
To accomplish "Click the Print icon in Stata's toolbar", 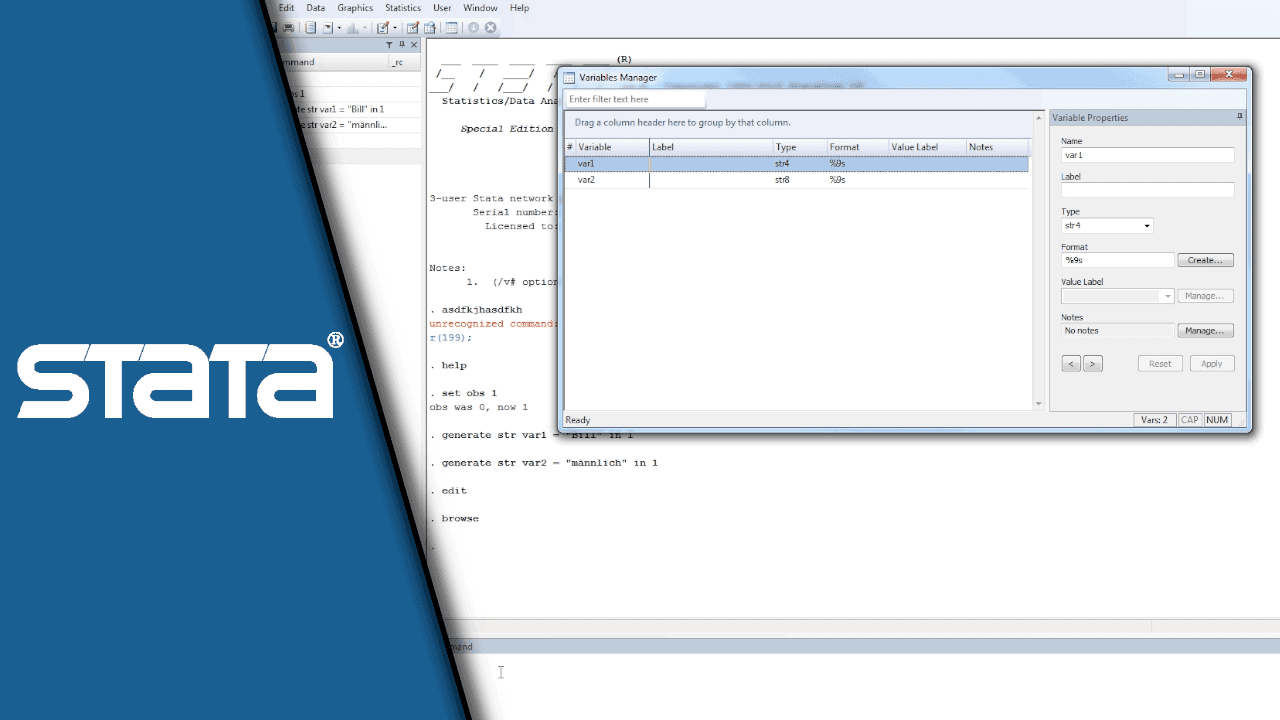I will click(289, 28).
